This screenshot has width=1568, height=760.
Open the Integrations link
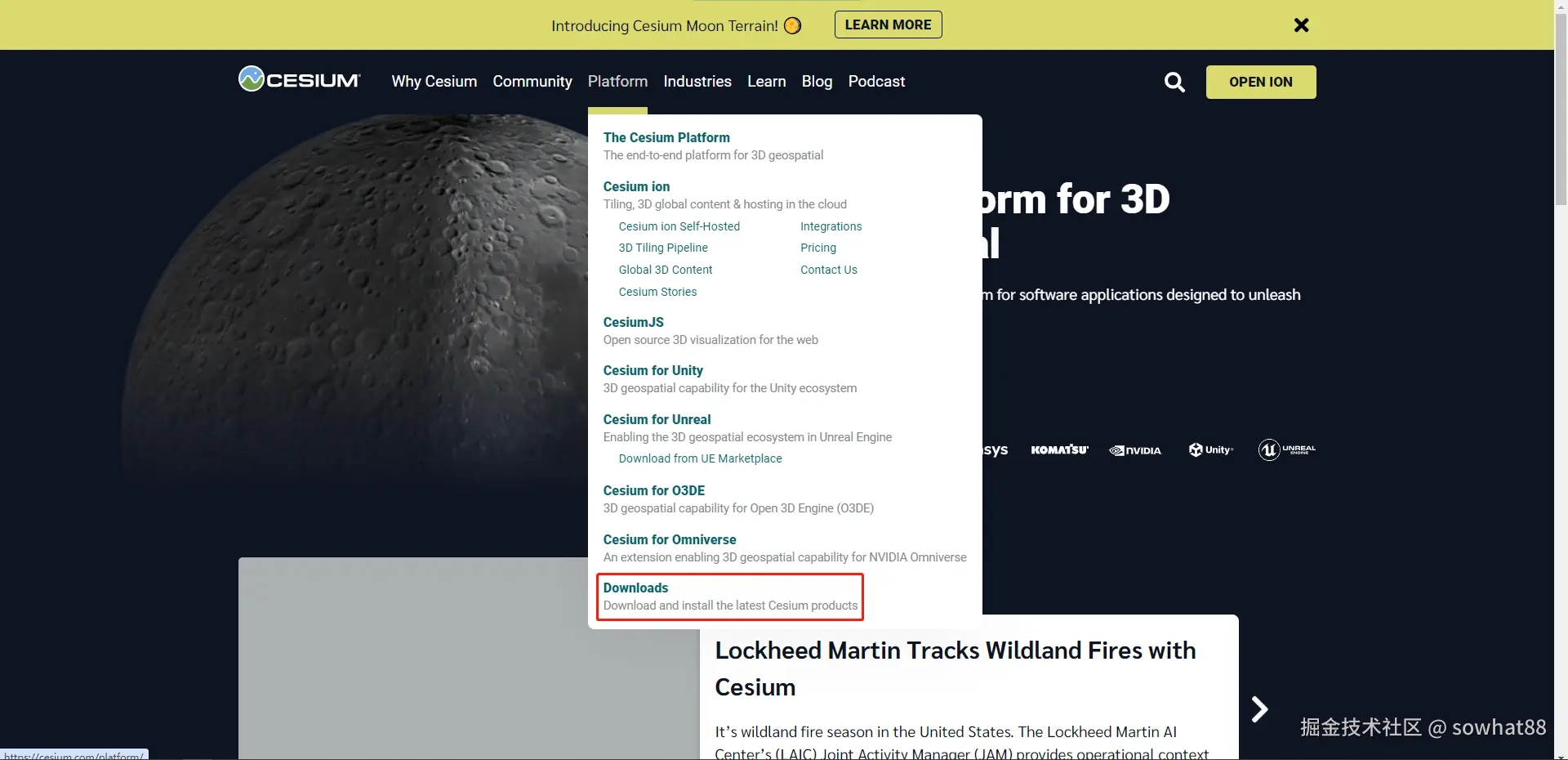pyautogui.click(x=831, y=226)
